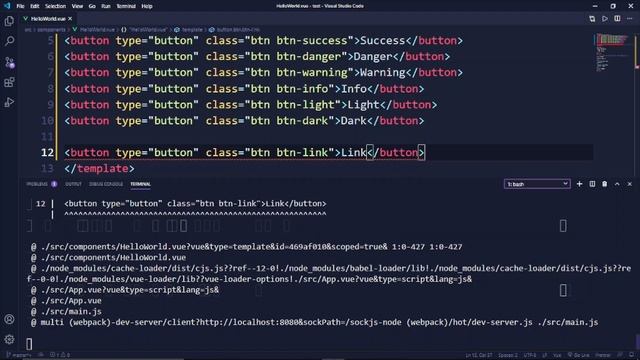
Task: Click the button.btn.btn-link breadcrumb item
Action: click(x=234, y=30)
